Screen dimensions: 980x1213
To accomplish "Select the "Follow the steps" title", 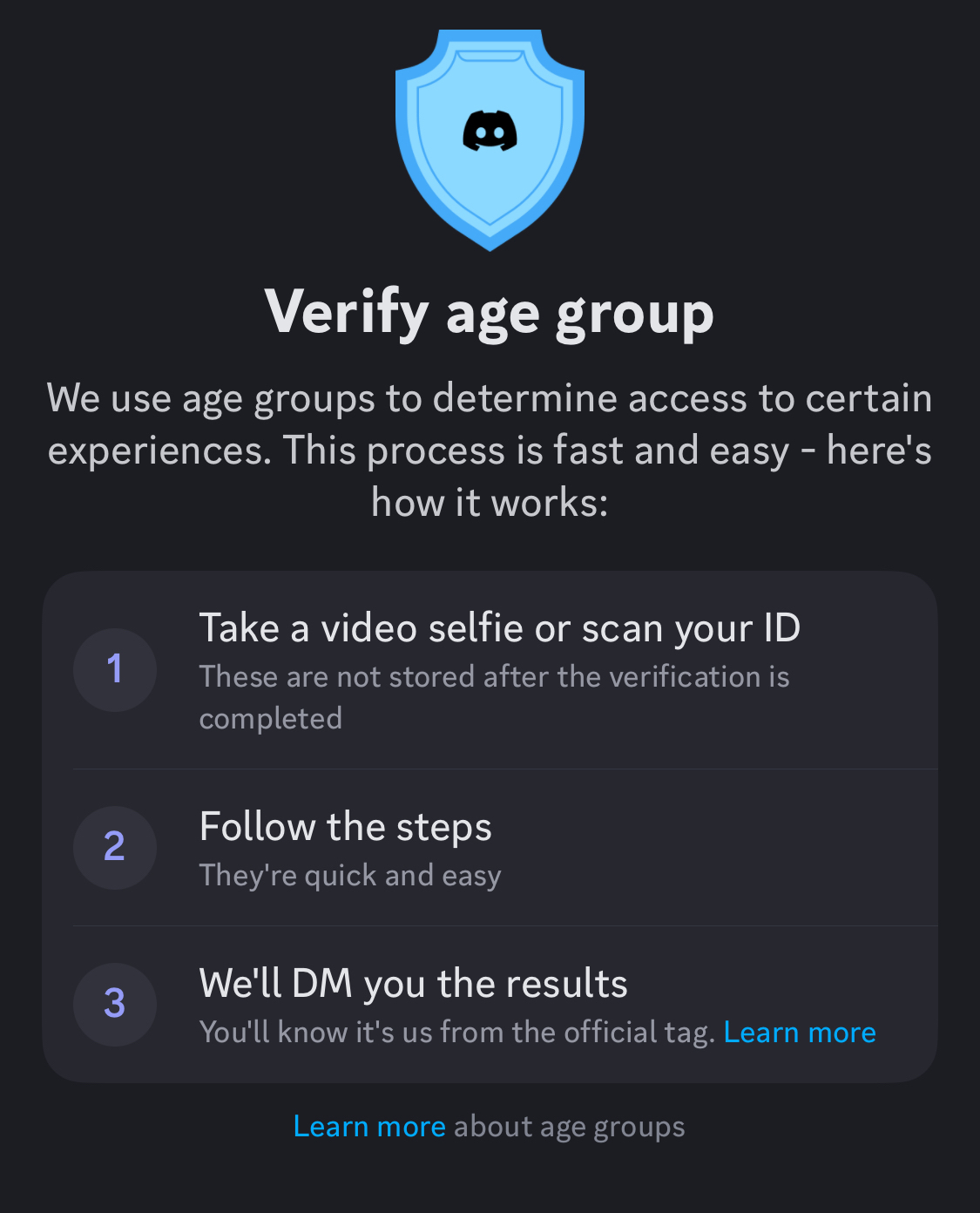I will pos(345,827).
